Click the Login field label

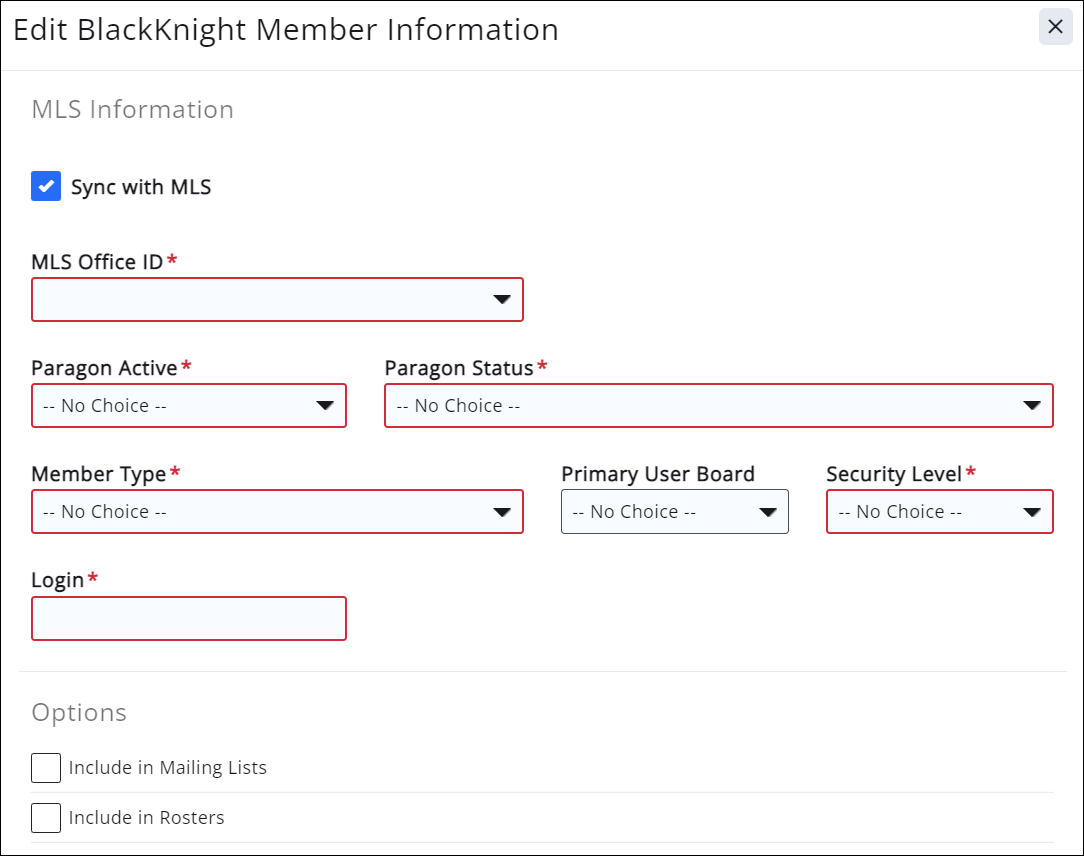click(58, 580)
